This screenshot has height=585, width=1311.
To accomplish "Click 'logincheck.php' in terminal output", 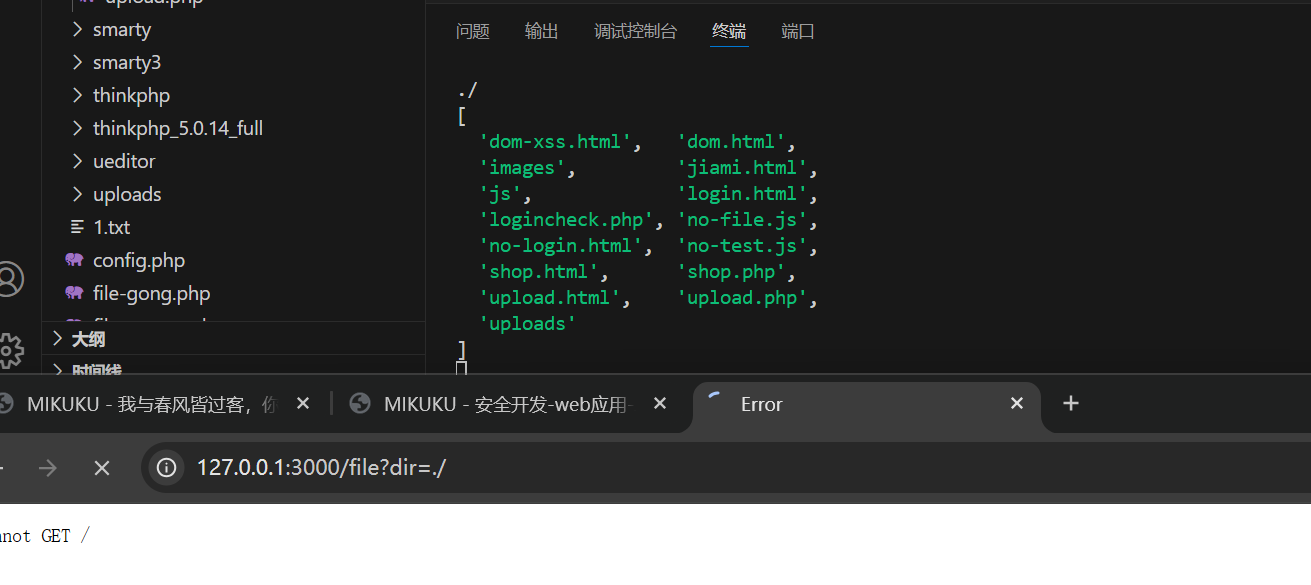I will 566,220.
